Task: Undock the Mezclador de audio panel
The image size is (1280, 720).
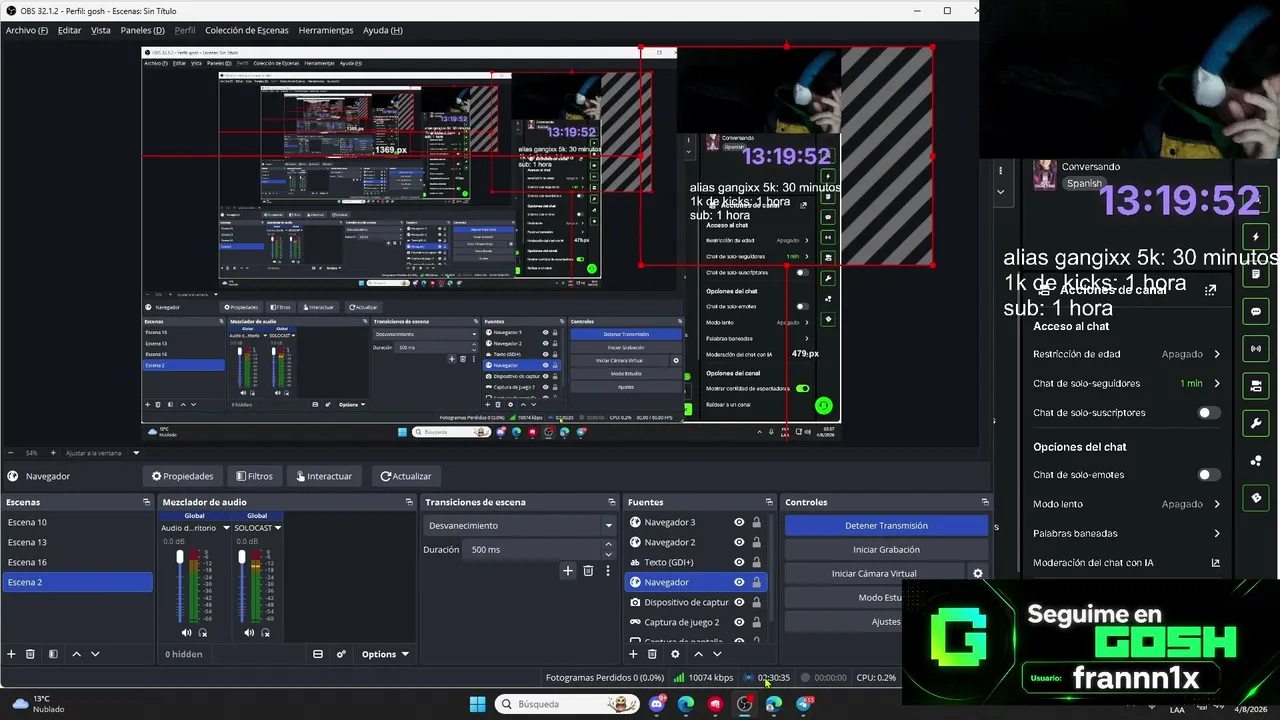Action: click(x=409, y=502)
